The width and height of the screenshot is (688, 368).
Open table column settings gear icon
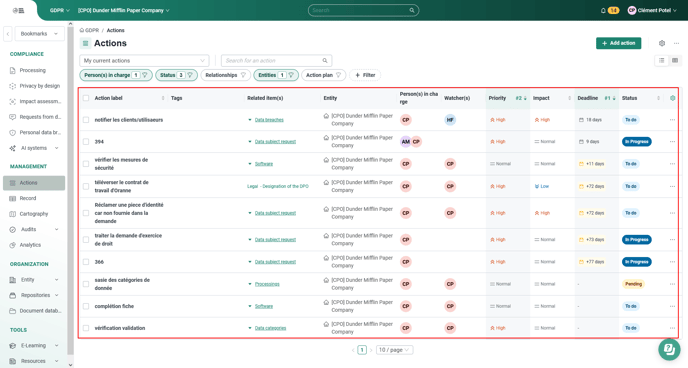pos(672,98)
